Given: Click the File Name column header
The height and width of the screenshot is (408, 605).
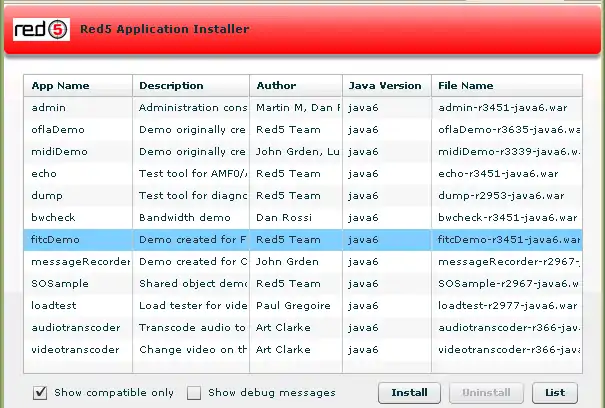Looking at the screenshot, I should pyautogui.click(x=465, y=86).
